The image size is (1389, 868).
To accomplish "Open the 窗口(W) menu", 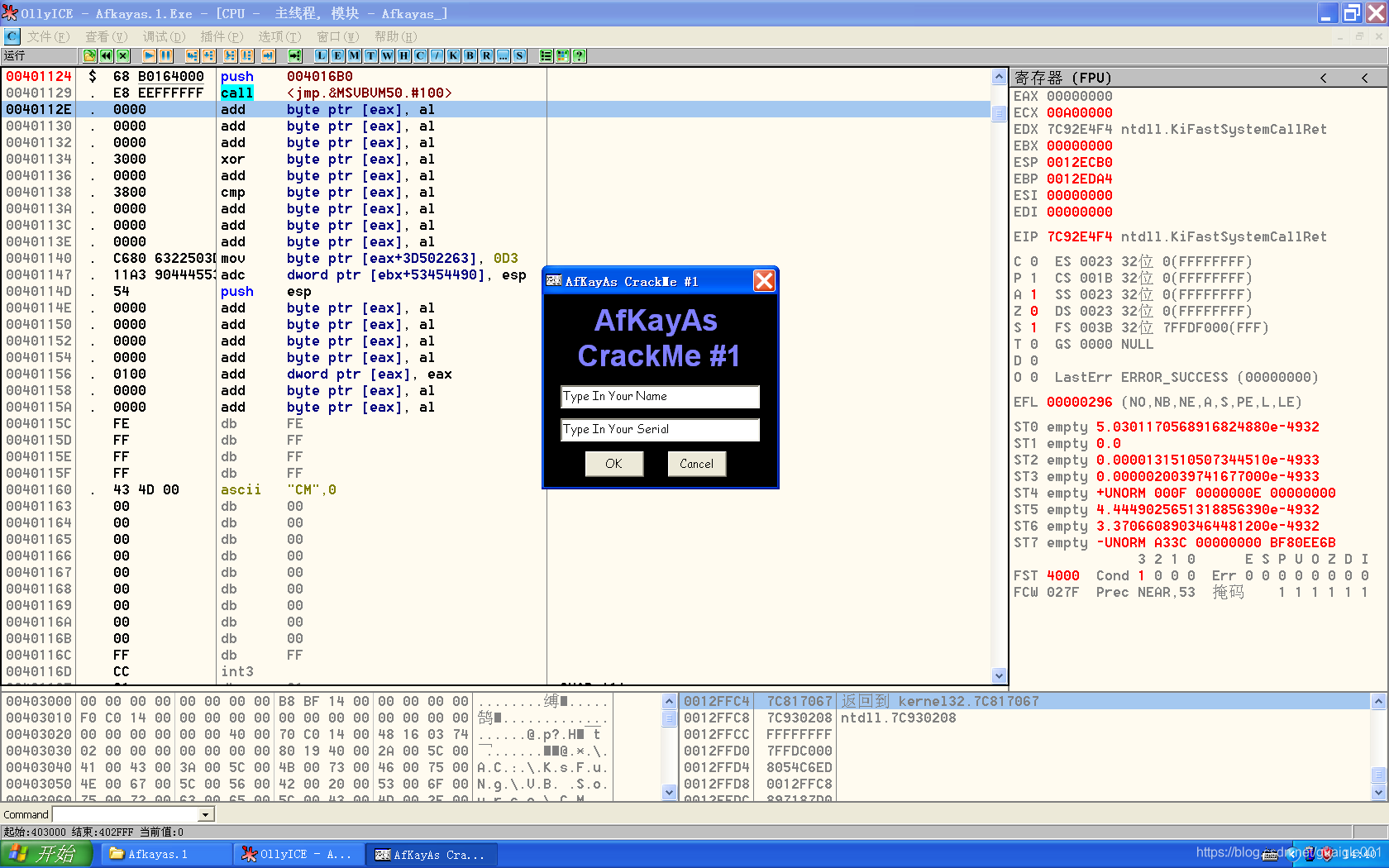I will tap(337, 36).
